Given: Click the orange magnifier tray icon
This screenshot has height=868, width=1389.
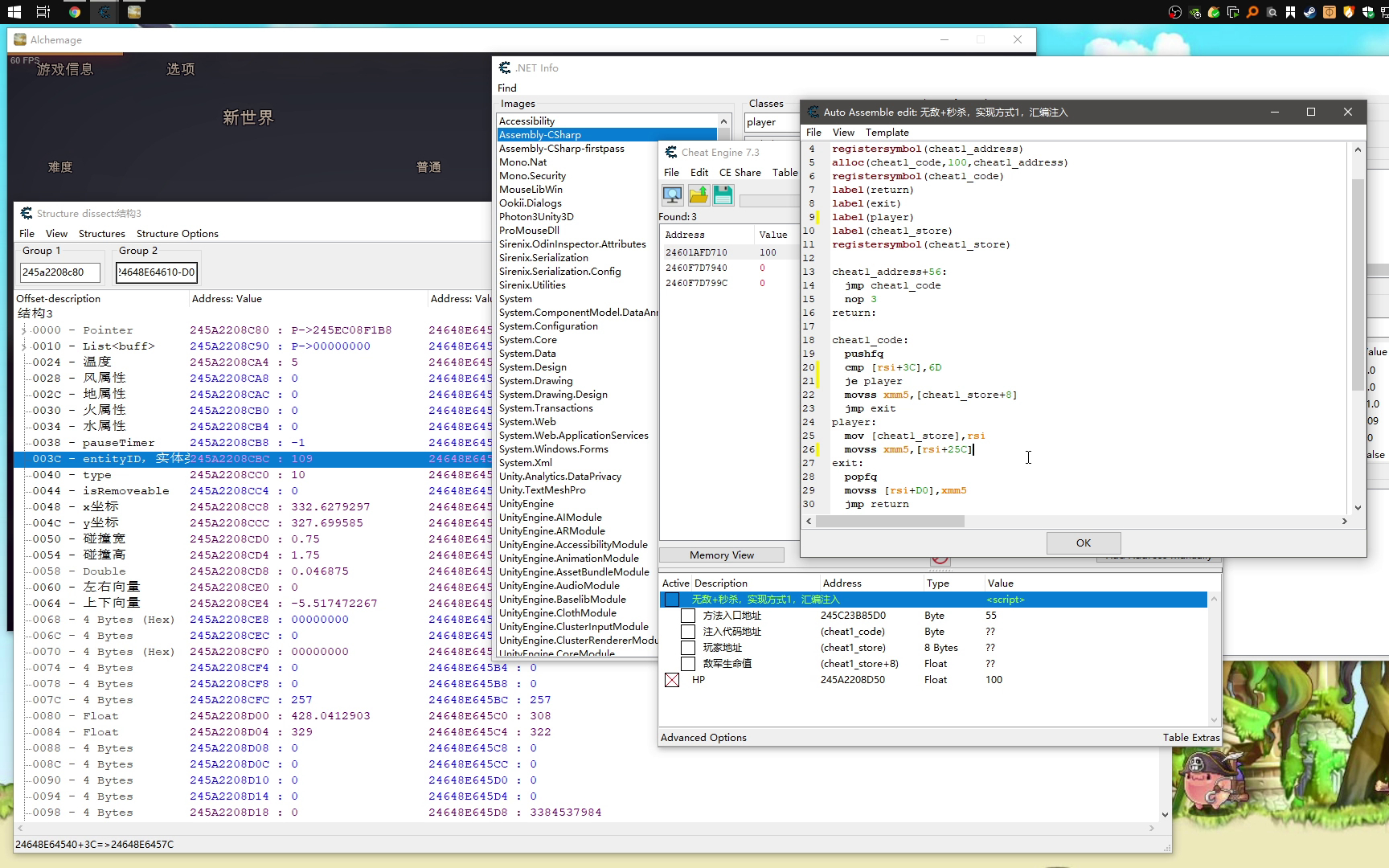Looking at the screenshot, I should (x=1252, y=12).
